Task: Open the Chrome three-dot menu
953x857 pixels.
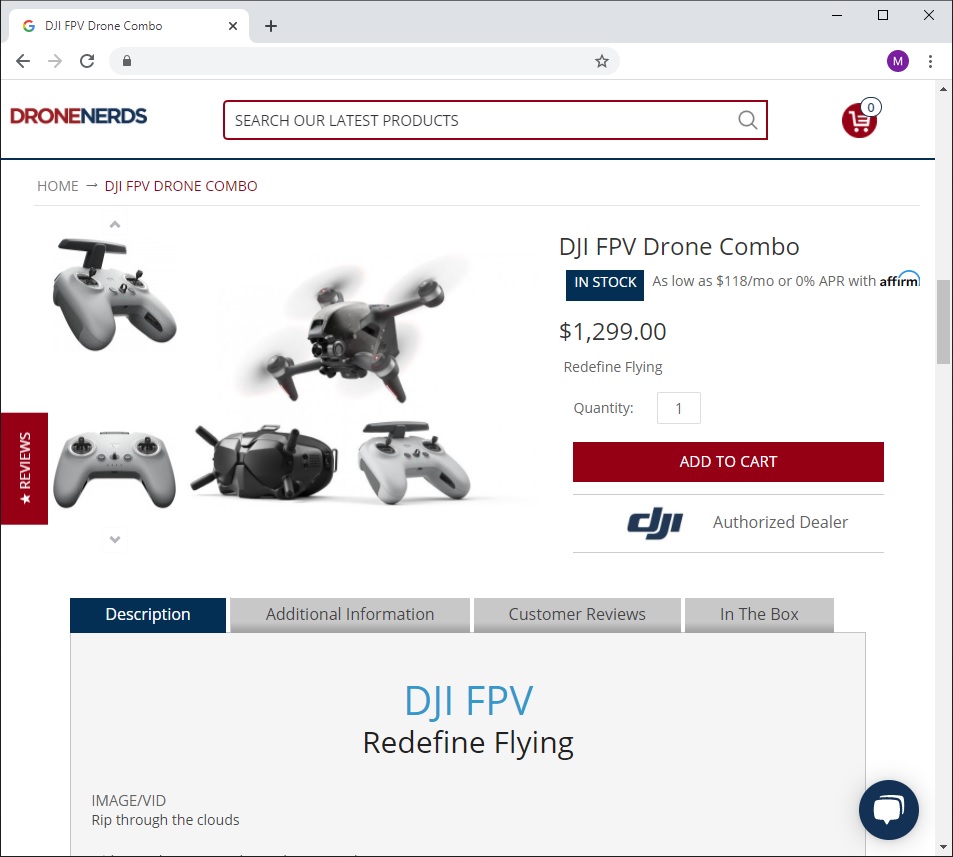Action: click(930, 61)
